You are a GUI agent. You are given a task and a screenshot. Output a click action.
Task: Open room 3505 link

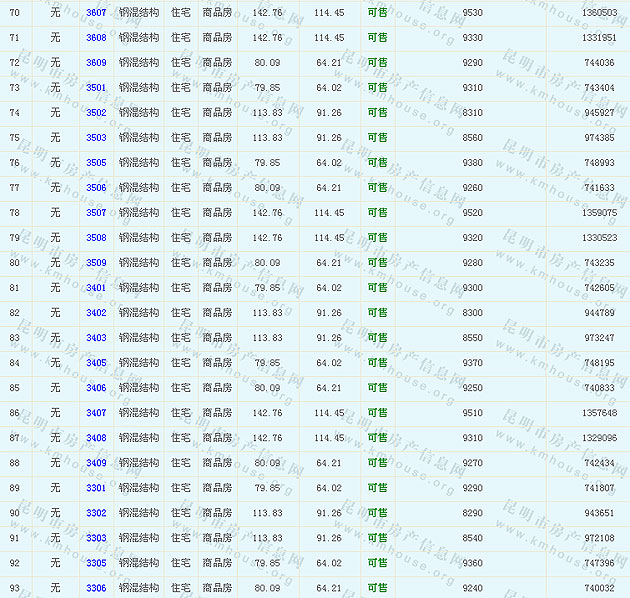tap(96, 163)
